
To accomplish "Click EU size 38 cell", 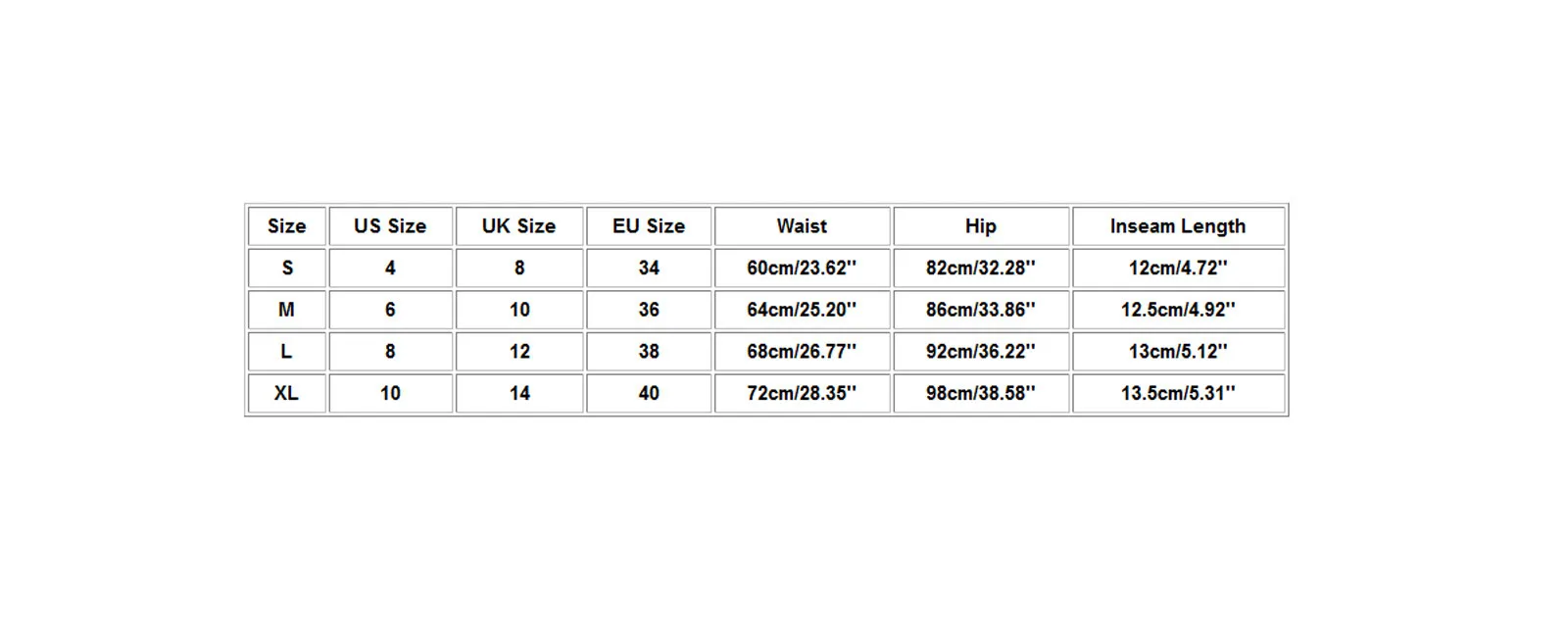I will click(x=648, y=351).
